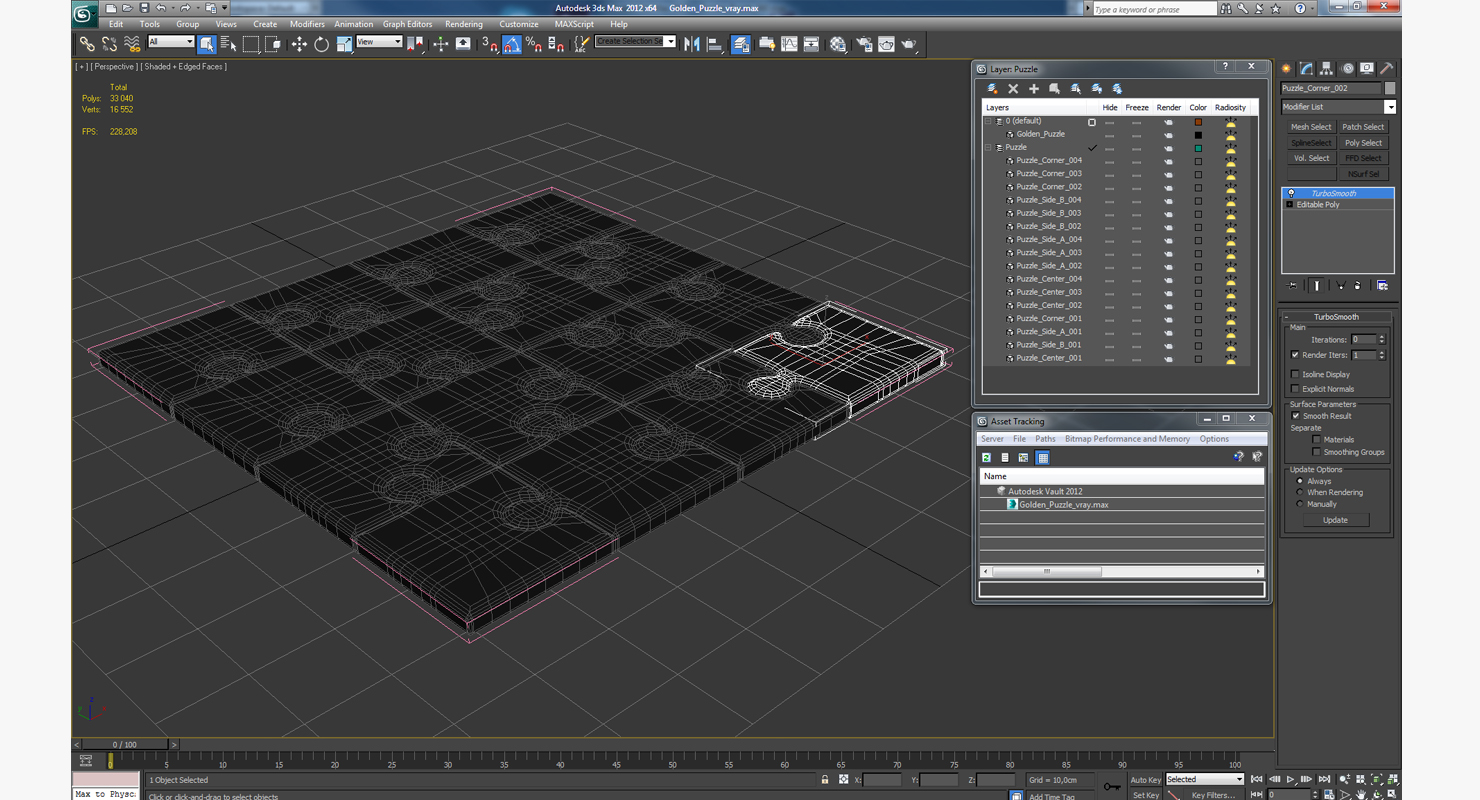Toggle Render Iters checkbox
This screenshot has height=800, width=1480.
[1295, 355]
